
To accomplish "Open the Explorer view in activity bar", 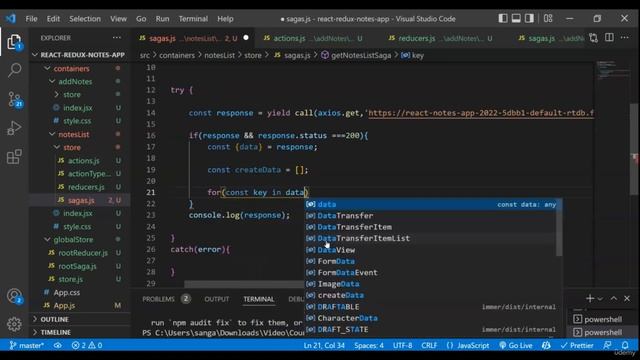I will pos(14,42).
